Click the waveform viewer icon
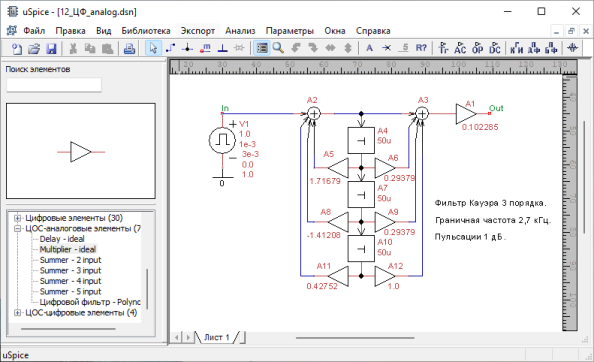 tap(572, 48)
